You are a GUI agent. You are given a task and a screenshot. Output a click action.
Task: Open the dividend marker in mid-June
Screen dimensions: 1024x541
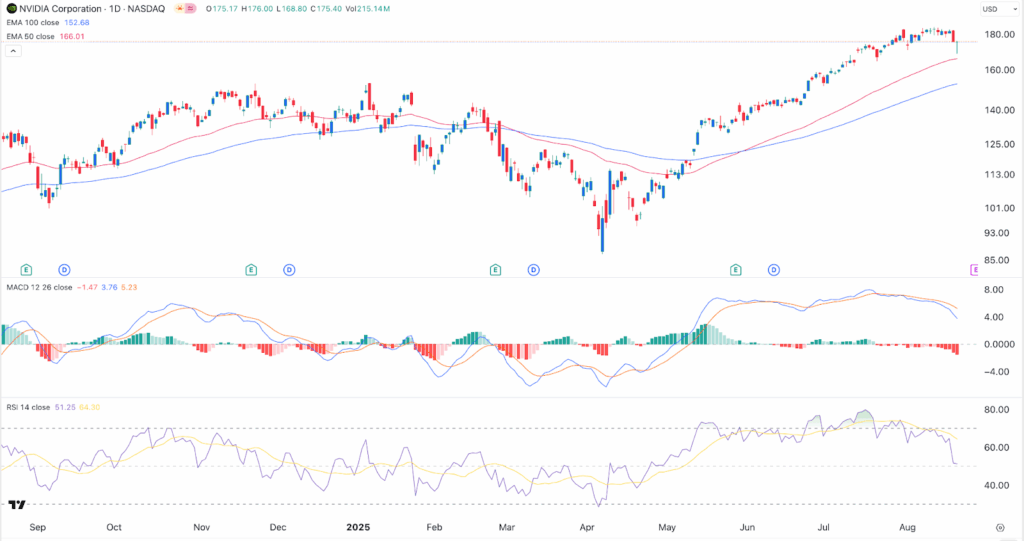click(x=774, y=269)
